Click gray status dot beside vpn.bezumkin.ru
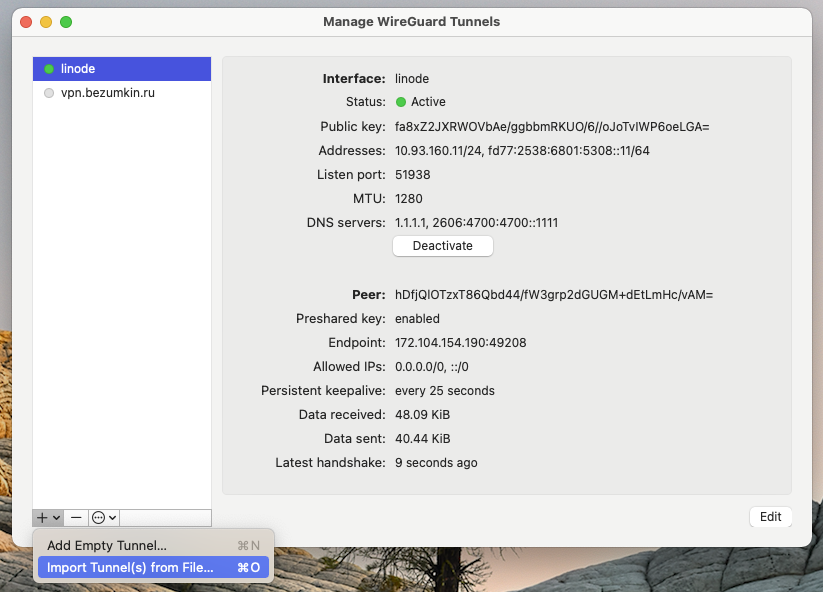Viewport: 823px width, 592px height. (x=49, y=93)
